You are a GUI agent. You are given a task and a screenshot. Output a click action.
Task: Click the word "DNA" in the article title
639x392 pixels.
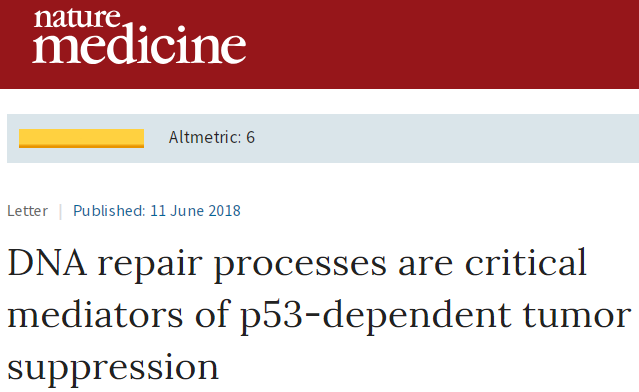47,263
